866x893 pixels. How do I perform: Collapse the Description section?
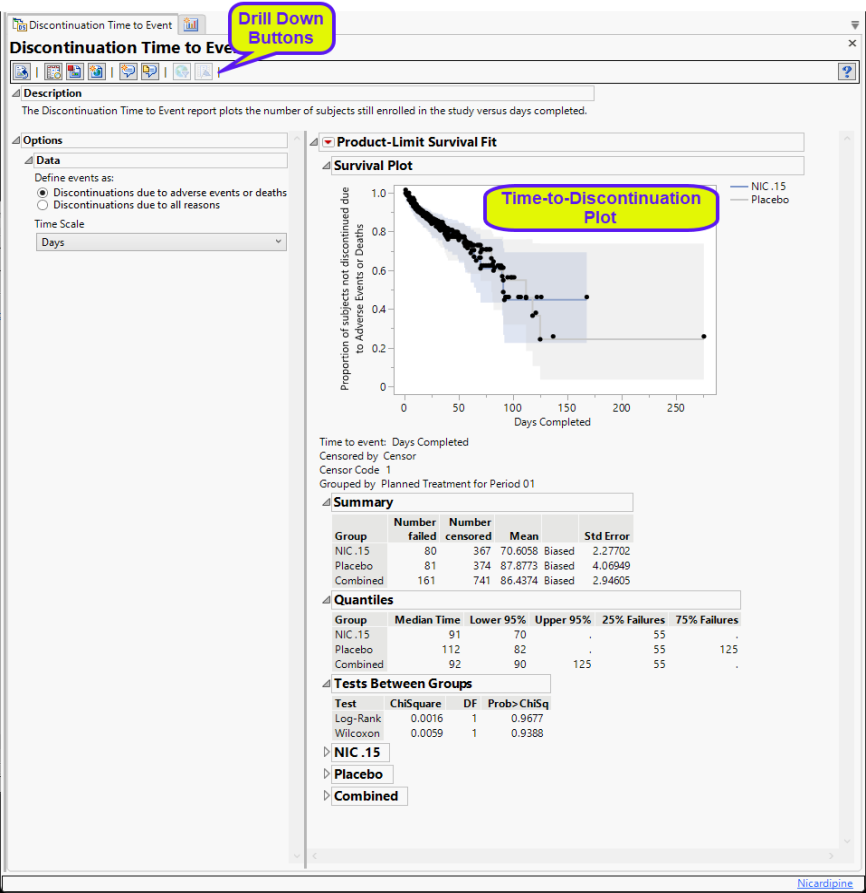(16, 93)
